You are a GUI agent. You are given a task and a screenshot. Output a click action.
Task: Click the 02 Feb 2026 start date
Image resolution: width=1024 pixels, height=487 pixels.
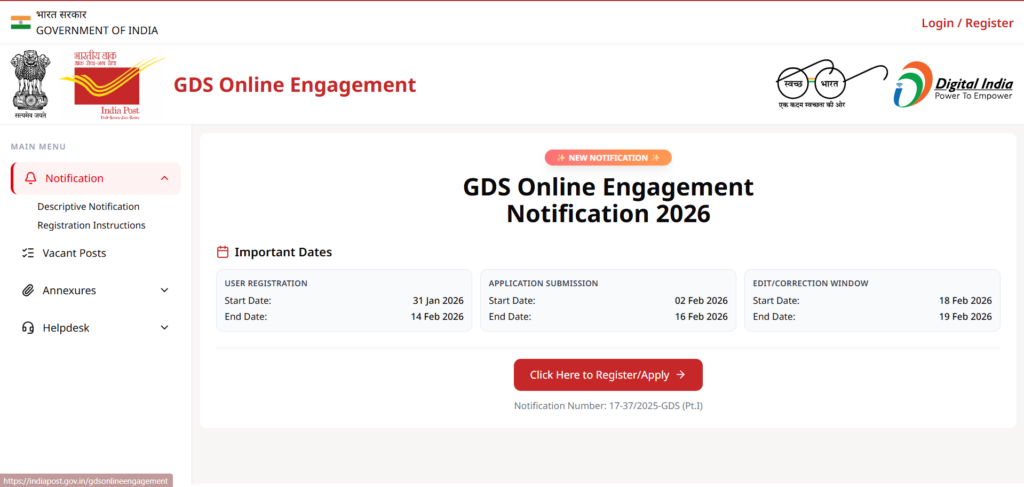click(x=701, y=301)
